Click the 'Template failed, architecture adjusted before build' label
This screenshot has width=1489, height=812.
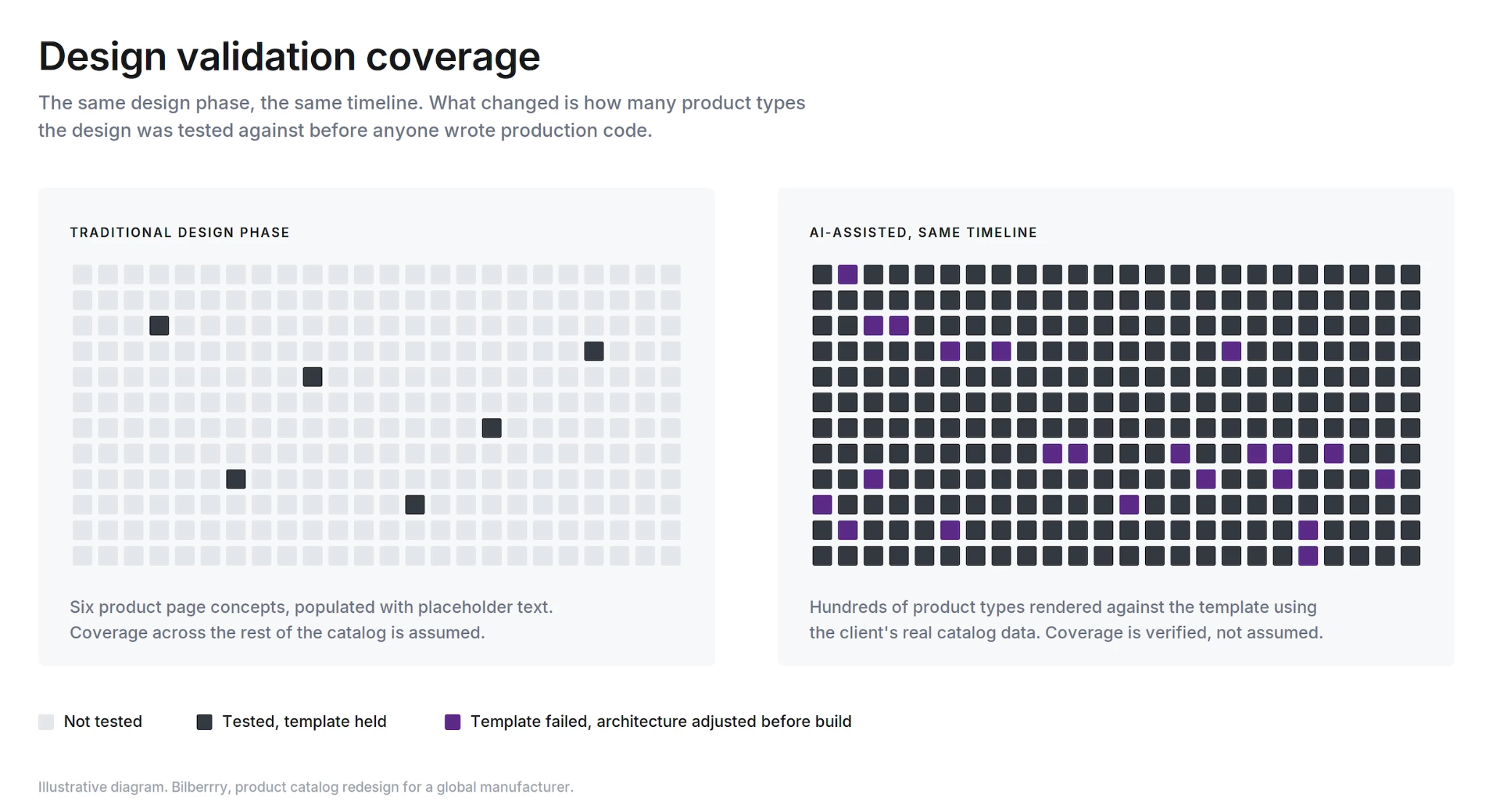661,722
